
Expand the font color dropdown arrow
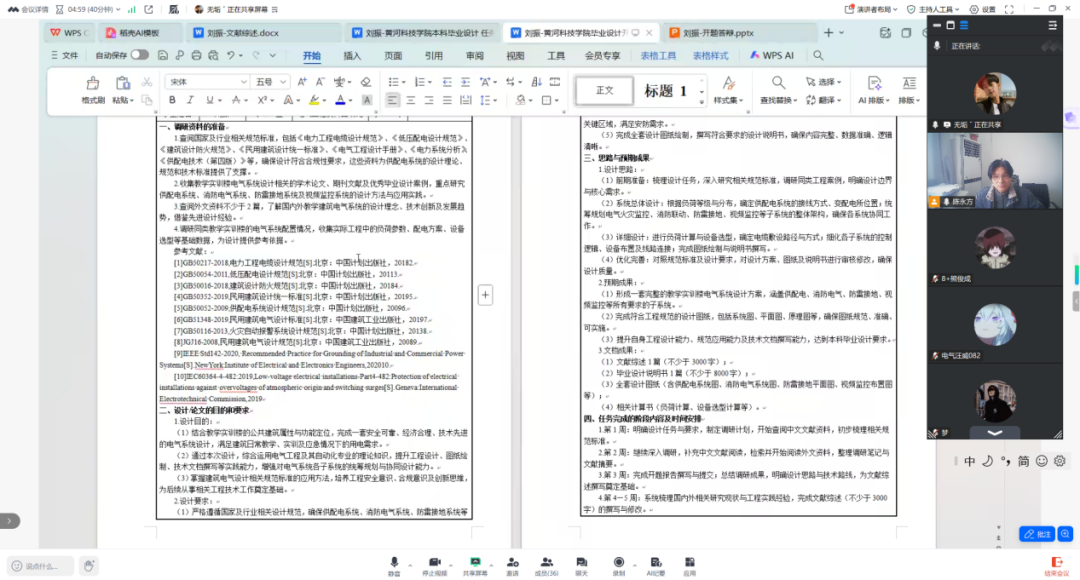350,99
